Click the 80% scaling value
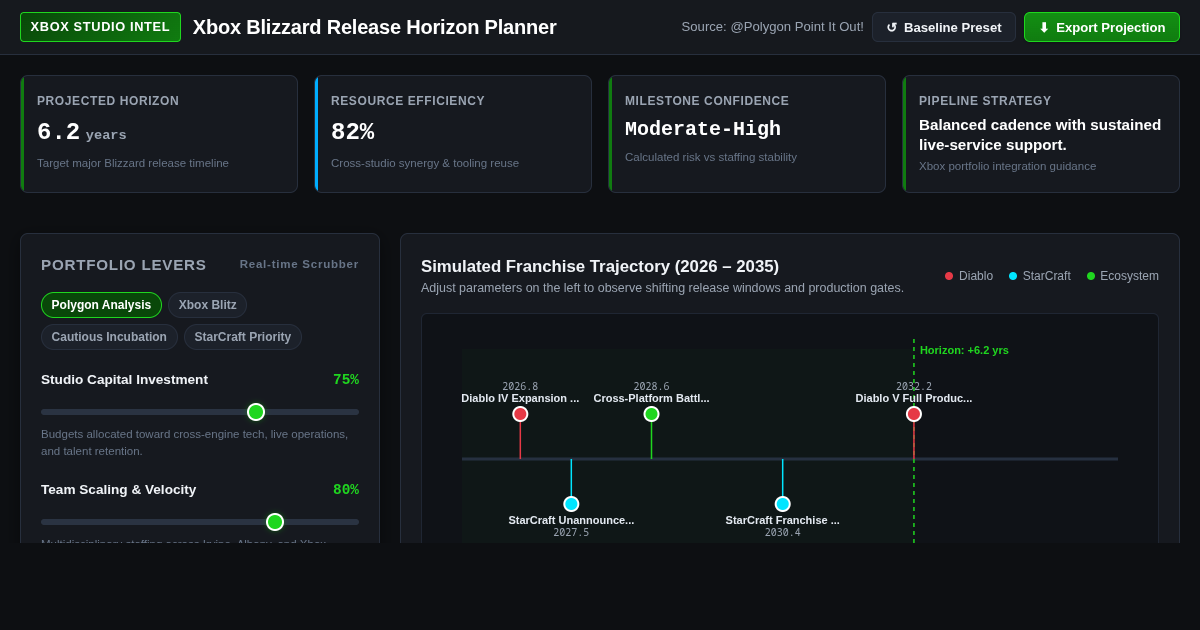Screen dimensions: 1200x630 point(346,490)
